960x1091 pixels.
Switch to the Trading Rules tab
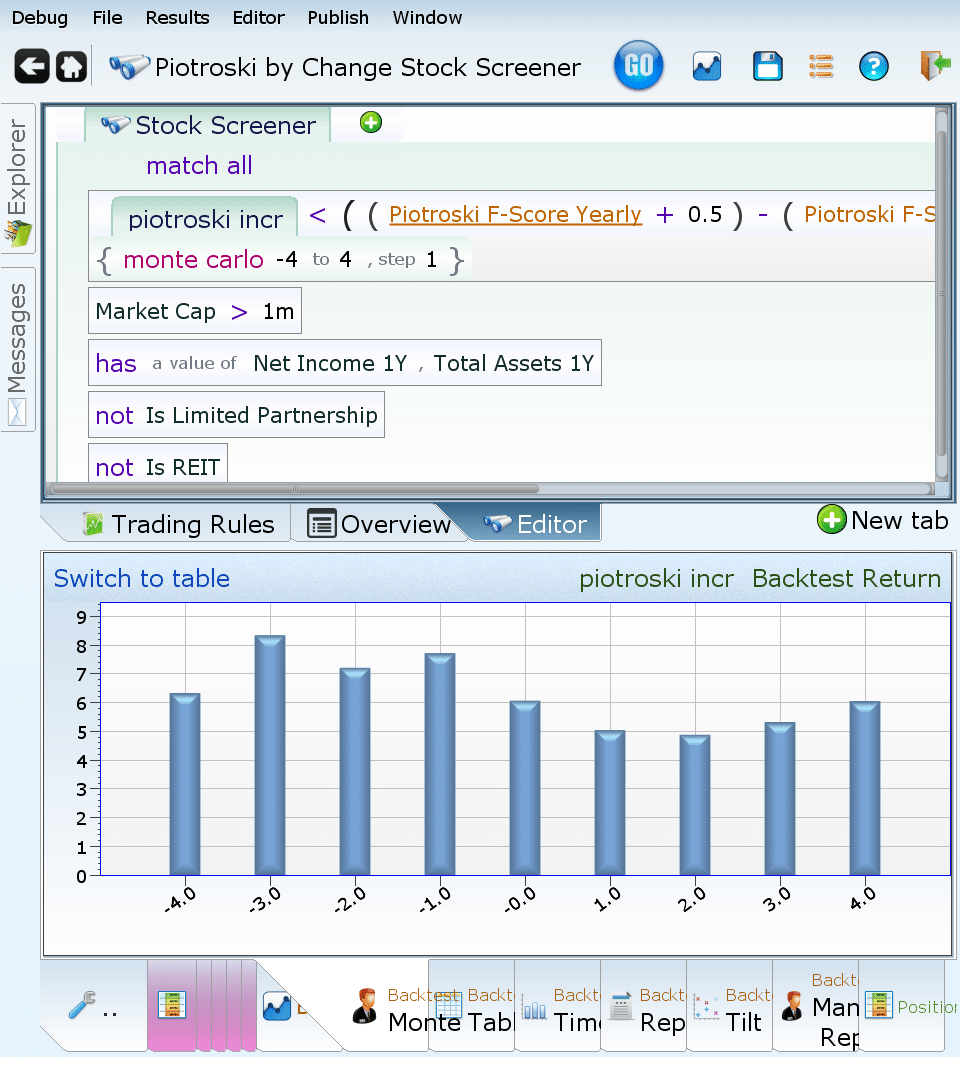coord(178,524)
